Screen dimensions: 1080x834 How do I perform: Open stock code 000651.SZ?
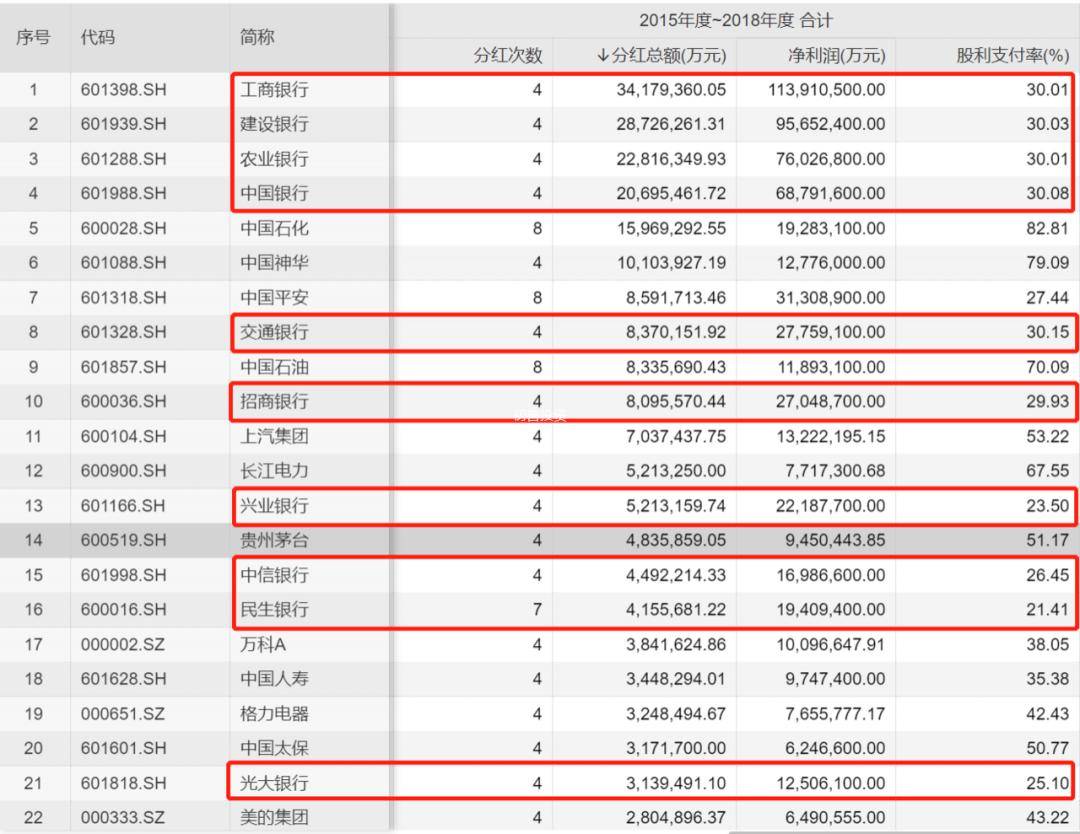[123, 714]
